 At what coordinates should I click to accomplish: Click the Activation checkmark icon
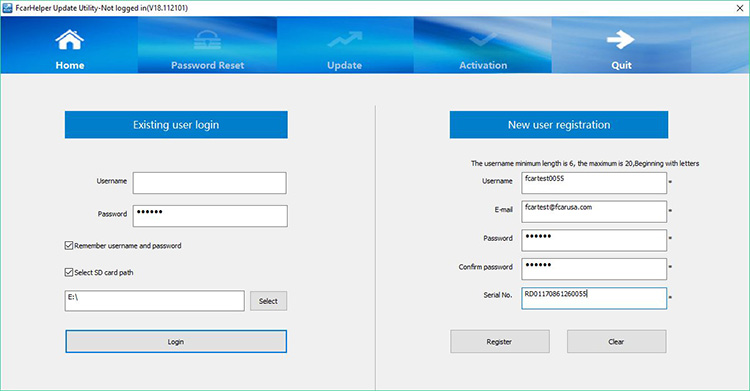click(483, 40)
